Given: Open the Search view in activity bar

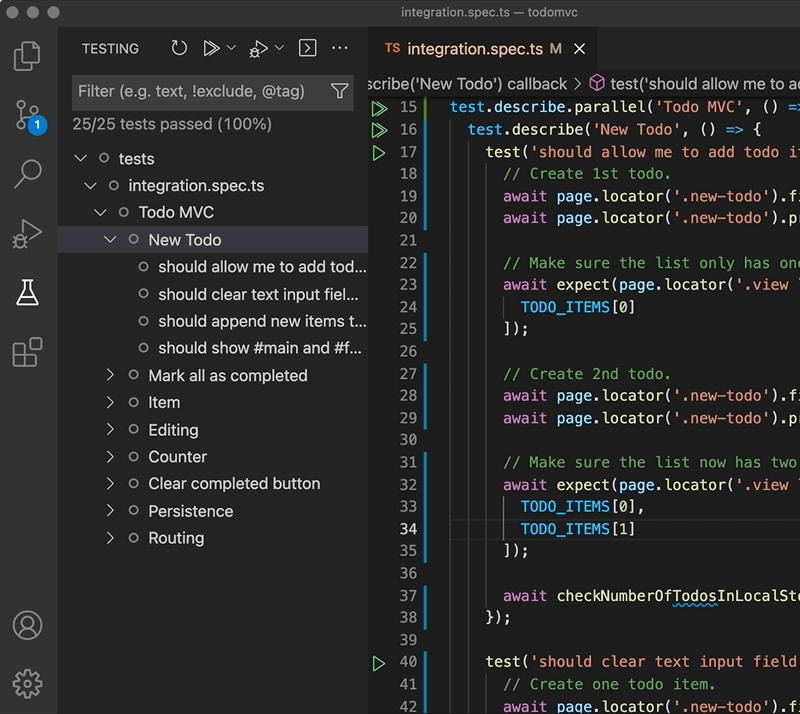Looking at the screenshot, I should point(28,174).
